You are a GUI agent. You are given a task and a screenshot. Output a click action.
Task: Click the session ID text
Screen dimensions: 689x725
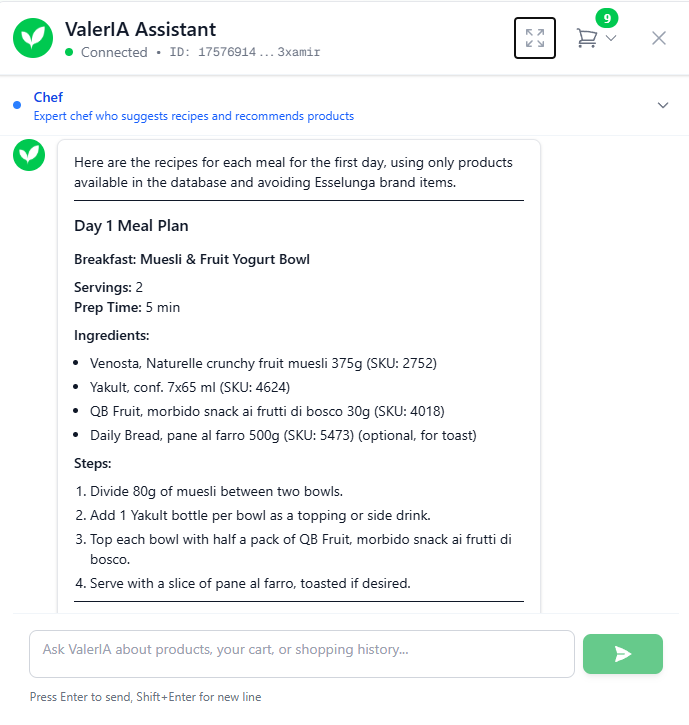tap(245, 52)
